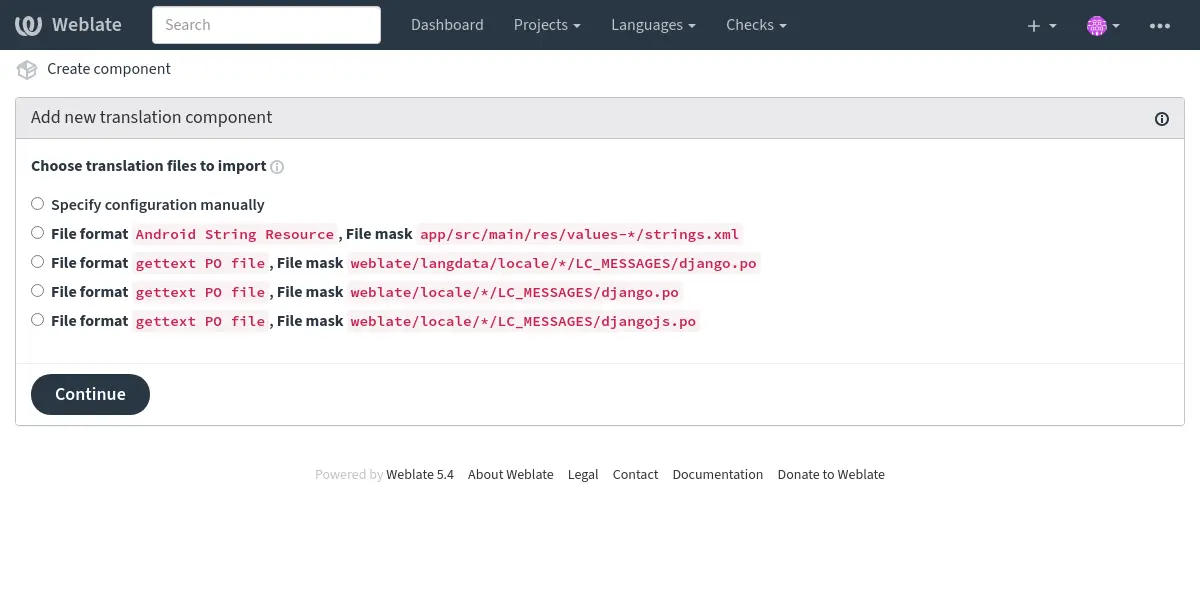Open the Legal footer link
This screenshot has width=1200, height=596.
click(x=583, y=475)
